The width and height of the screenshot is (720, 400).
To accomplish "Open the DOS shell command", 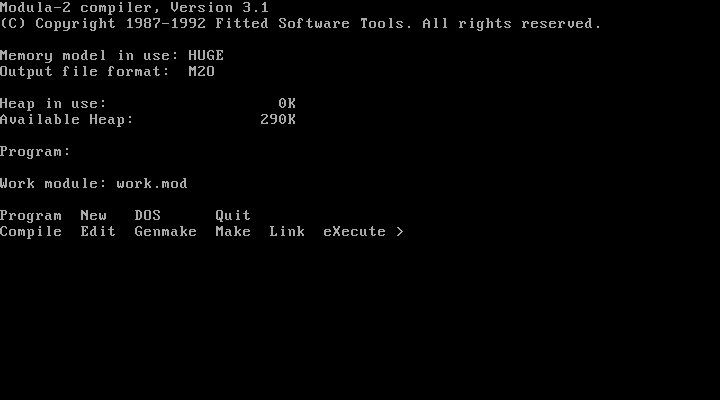I will [148, 216].
